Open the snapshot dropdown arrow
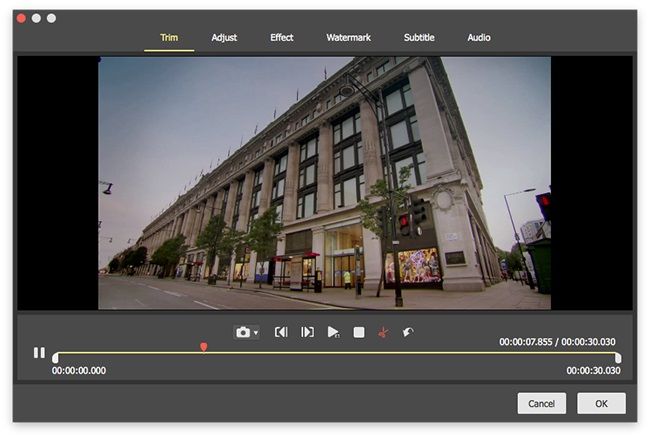The width and height of the screenshot is (650, 438). click(x=256, y=333)
